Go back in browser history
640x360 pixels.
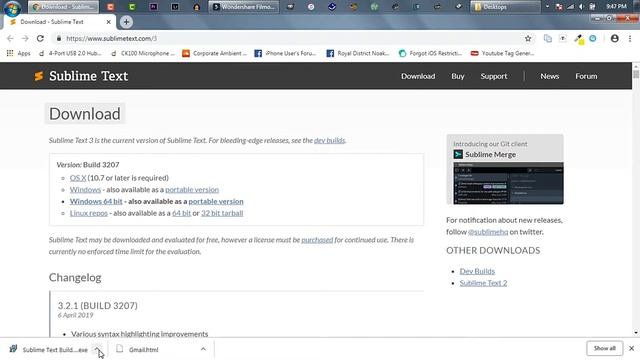point(10,38)
